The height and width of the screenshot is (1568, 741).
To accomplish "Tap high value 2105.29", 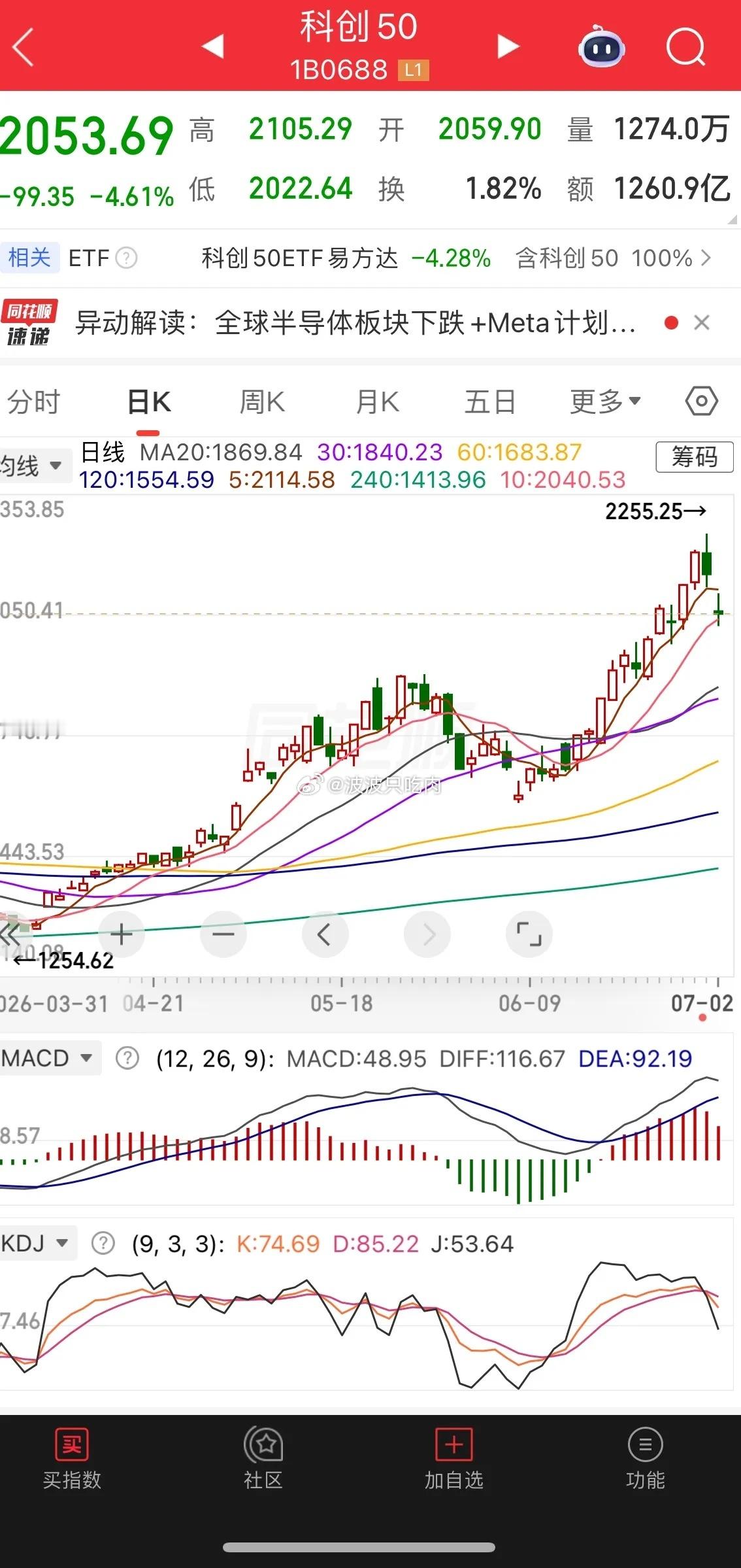I will click(301, 129).
